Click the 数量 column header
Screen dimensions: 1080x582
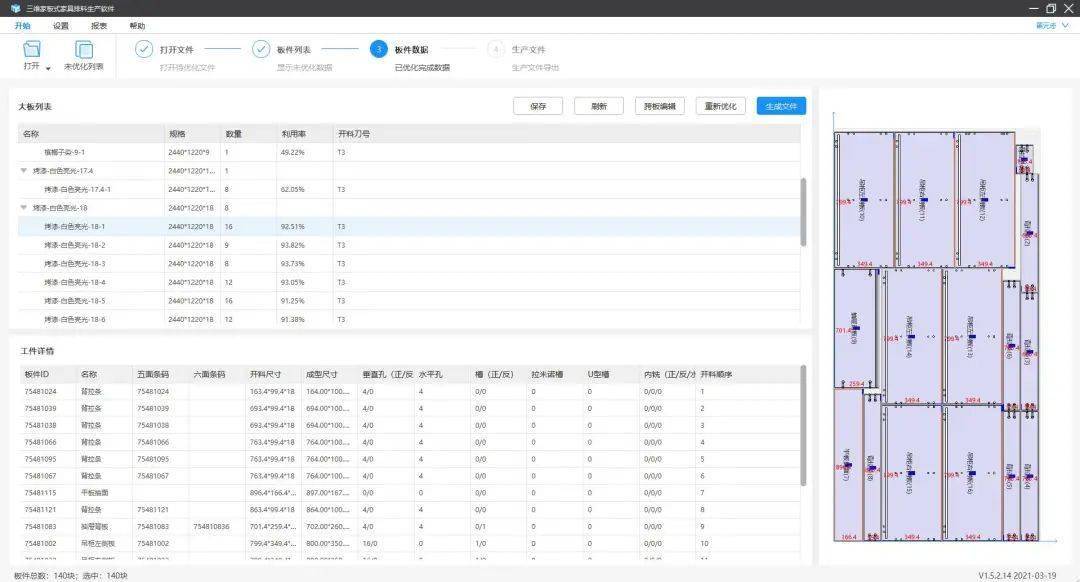[x=249, y=134]
